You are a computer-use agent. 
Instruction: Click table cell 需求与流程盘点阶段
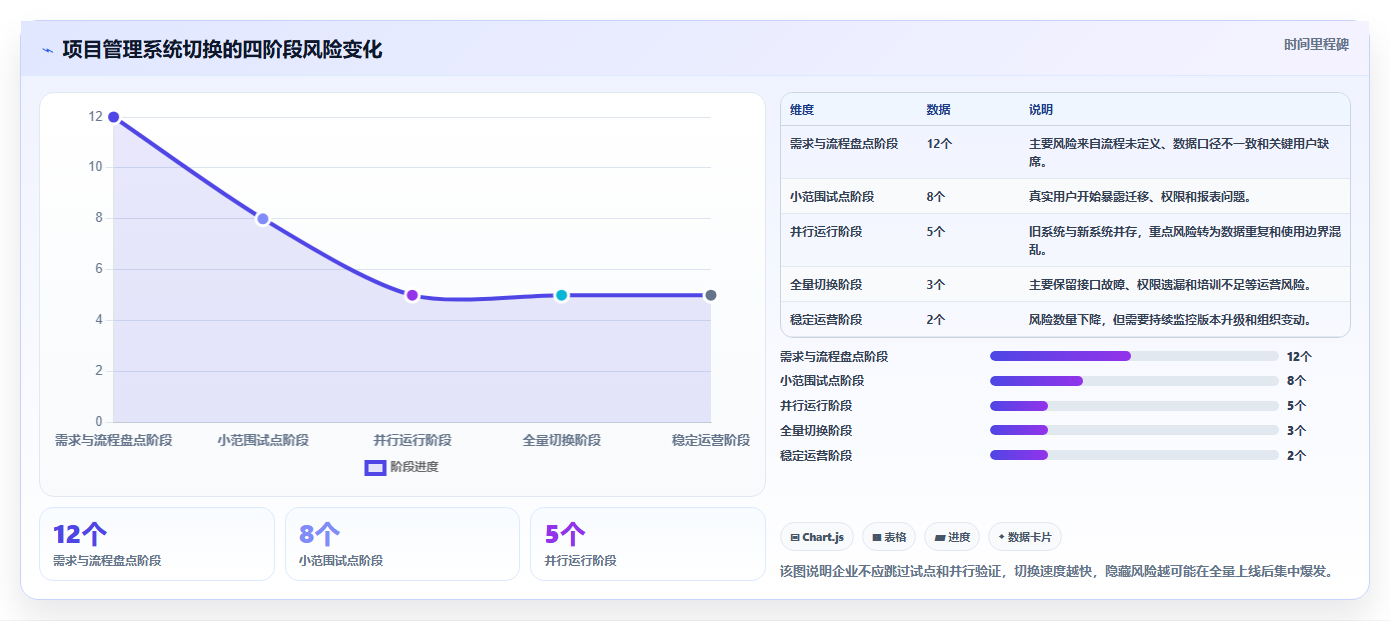pyautogui.click(x=844, y=144)
